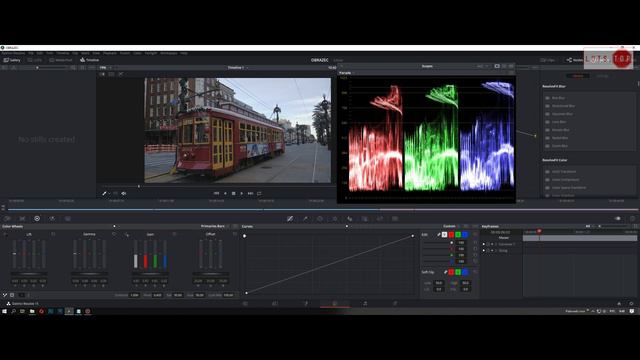Select the Color Wheels palette icon

tap(37, 219)
